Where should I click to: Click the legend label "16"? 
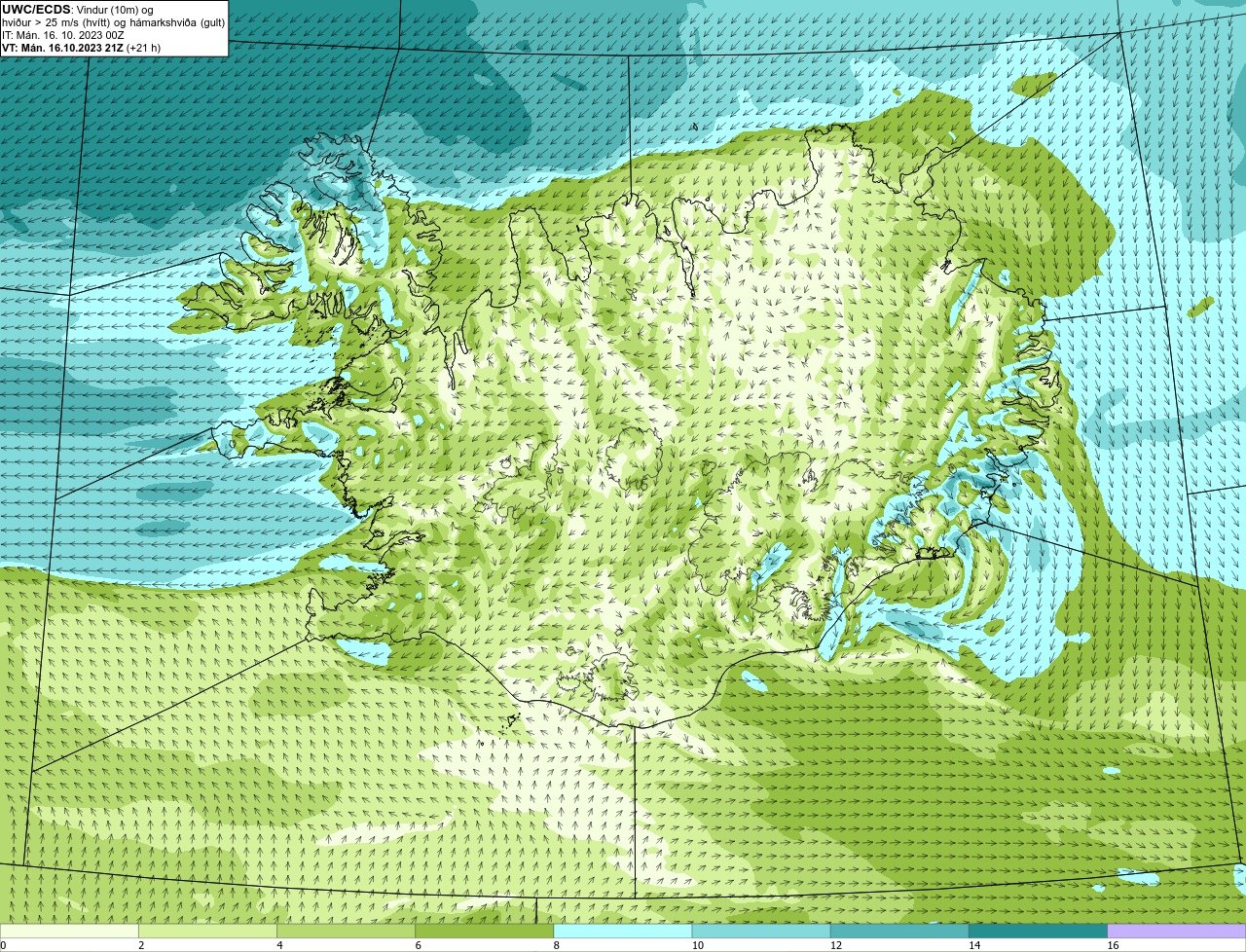1114,945
